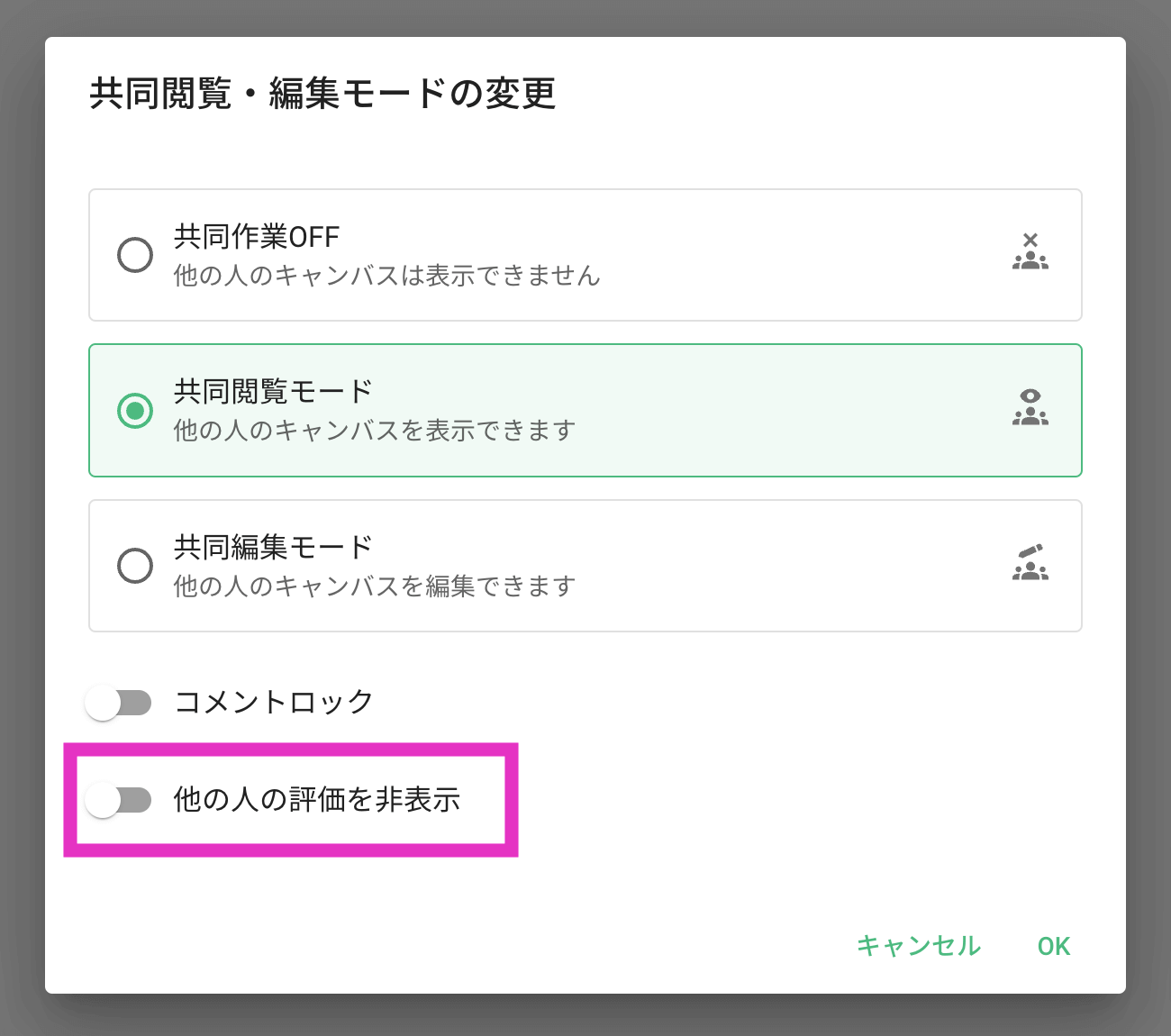Screen dimensions: 1171x1036
Task: Click the crossed-out group icon for 共同作業OFF
Action: 1030,252
